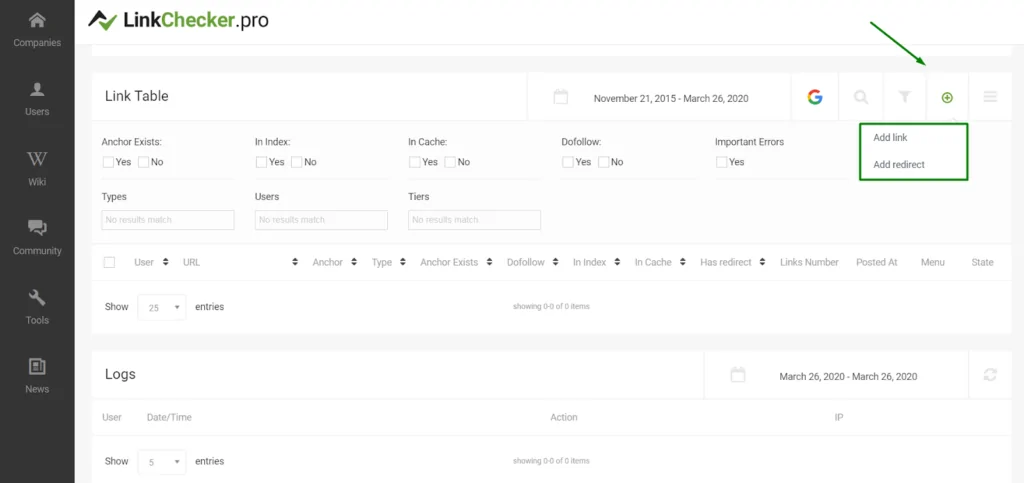
Task: Open the Link Table entries count dropdown
Action: coord(161,307)
